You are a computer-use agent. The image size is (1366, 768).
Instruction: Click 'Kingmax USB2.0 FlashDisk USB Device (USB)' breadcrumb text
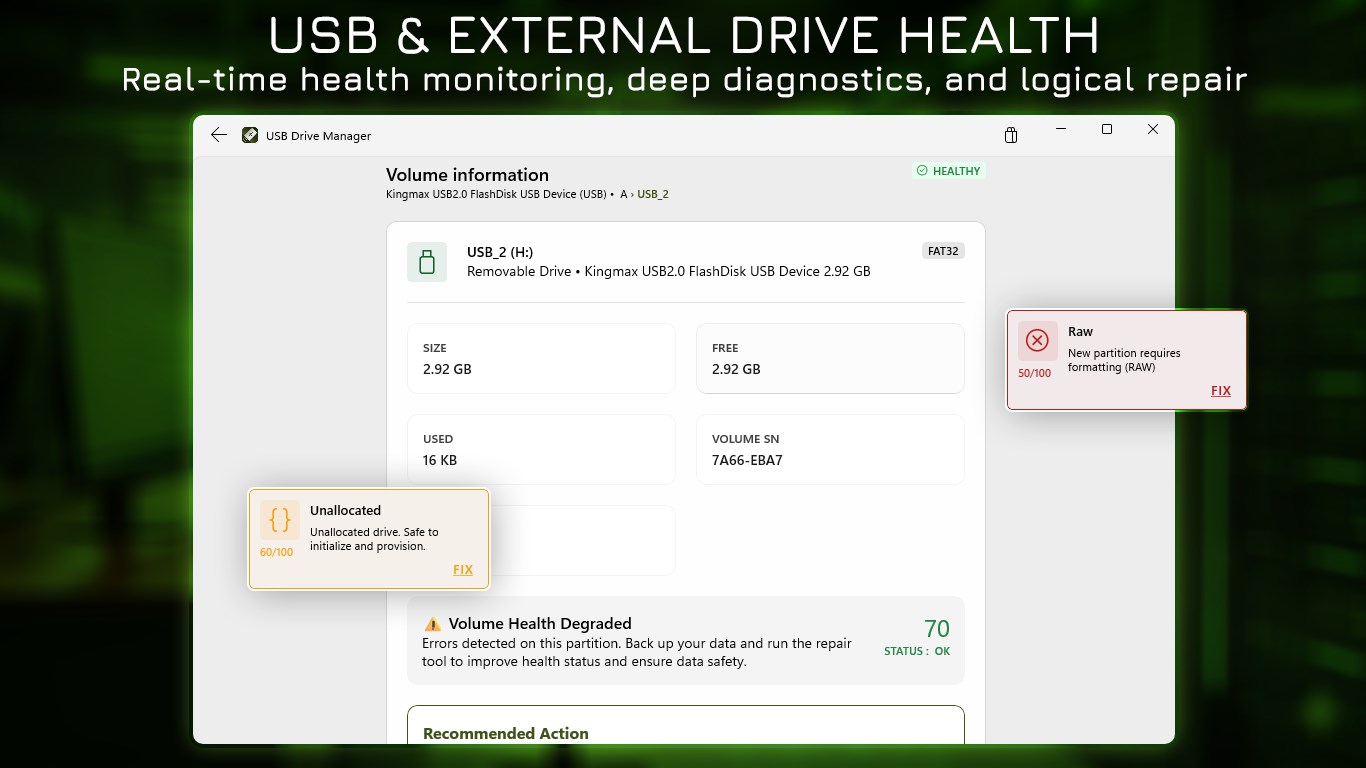click(496, 194)
